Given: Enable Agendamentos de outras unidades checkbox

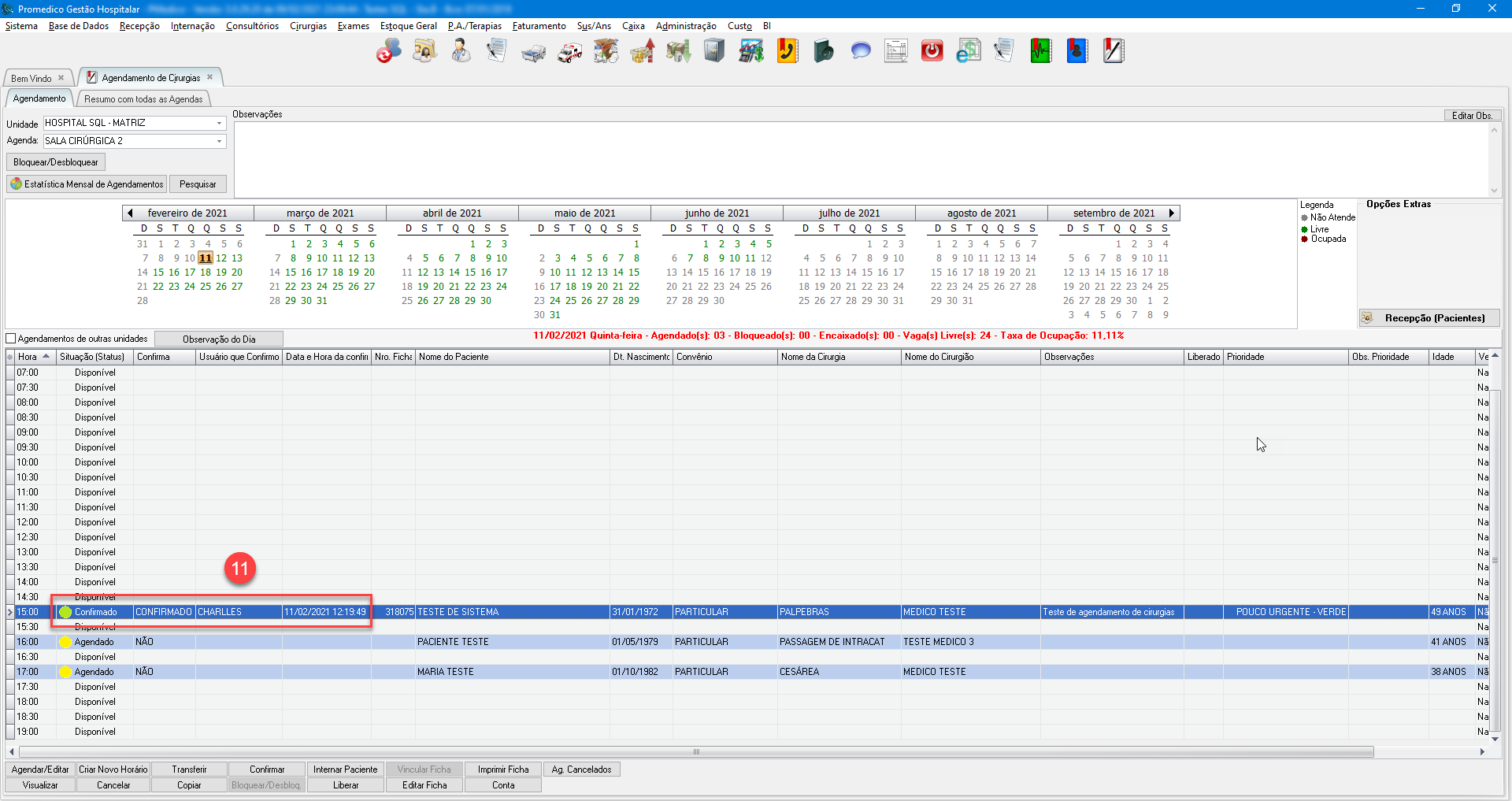Looking at the screenshot, I should 11,339.
